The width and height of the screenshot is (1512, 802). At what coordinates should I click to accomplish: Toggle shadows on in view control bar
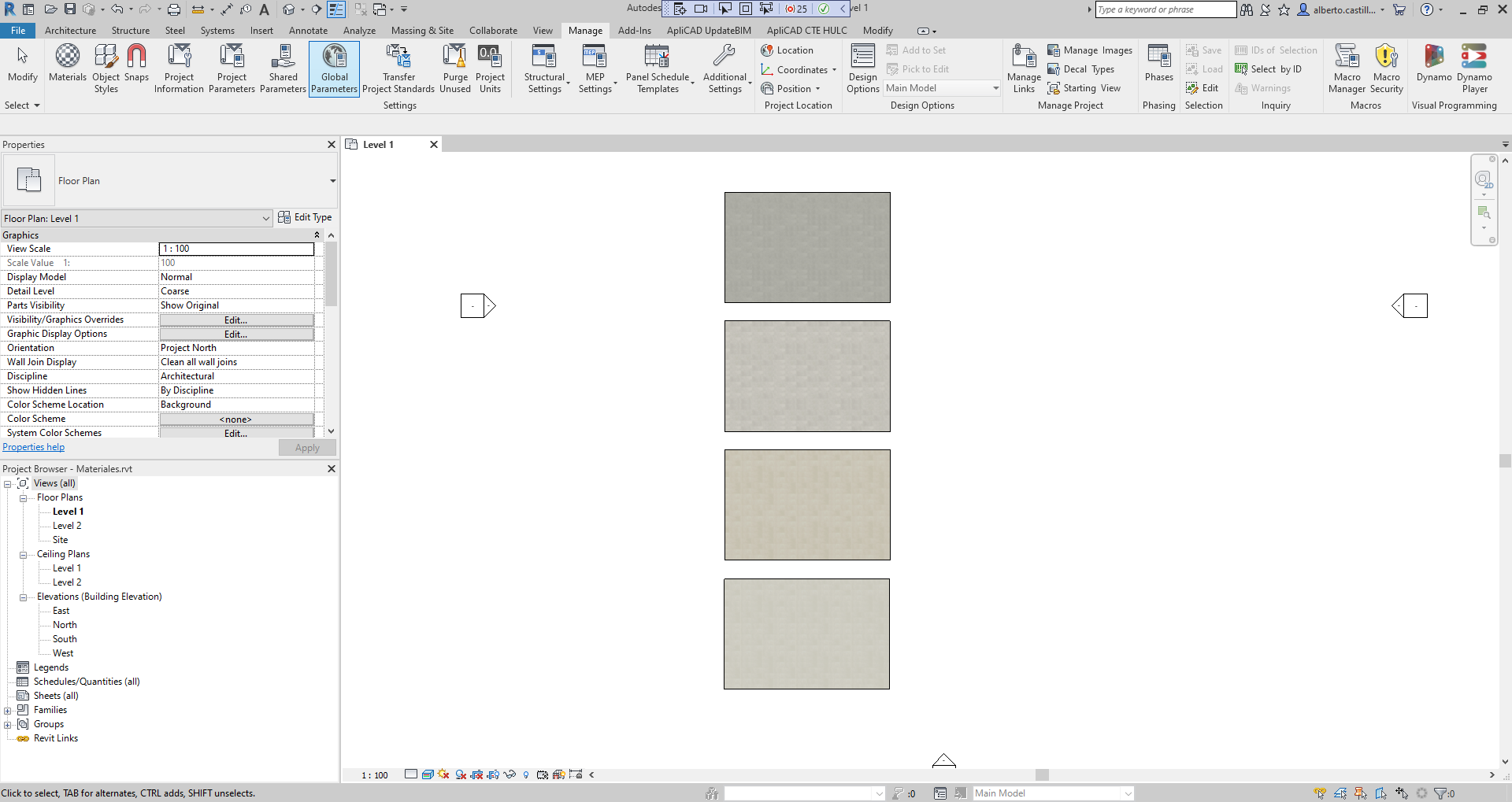(x=460, y=774)
